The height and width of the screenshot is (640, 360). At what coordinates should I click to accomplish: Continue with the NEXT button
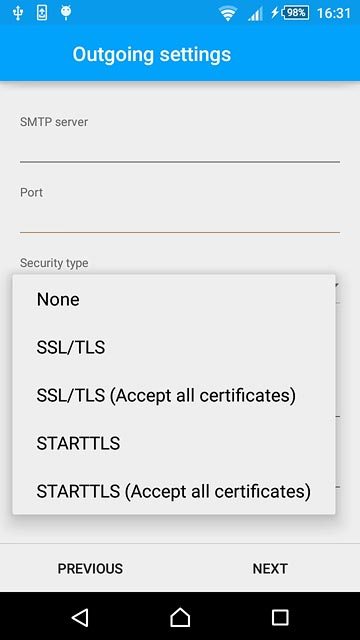[x=270, y=569]
